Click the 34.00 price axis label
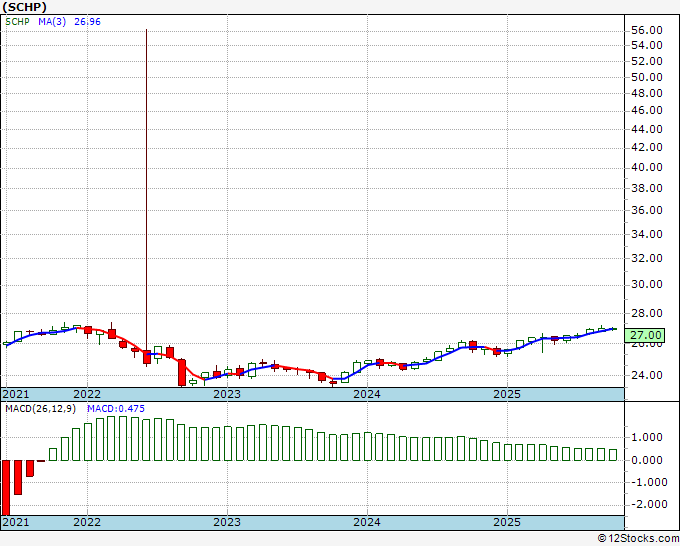680x546 pixels. (x=647, y=234)
